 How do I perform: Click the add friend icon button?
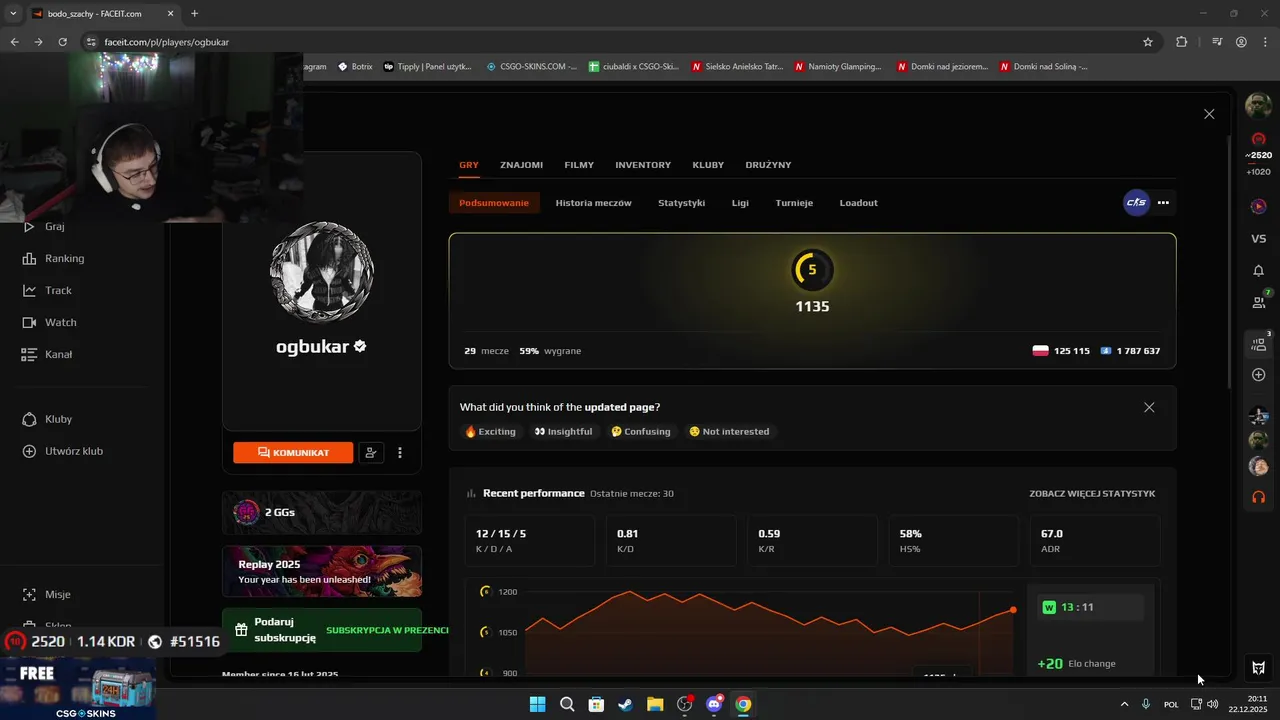click(x=371, y=453)
